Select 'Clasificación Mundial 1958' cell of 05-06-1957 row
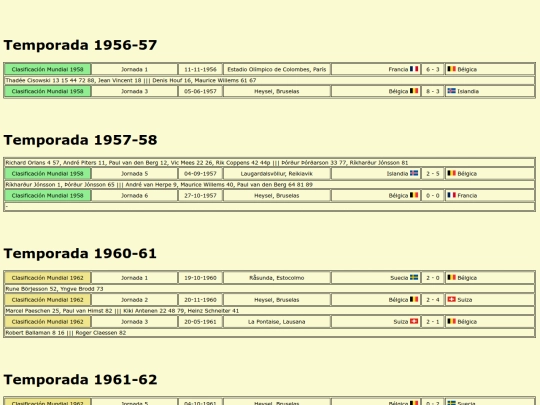540x405 pixels. coord(48,91)
